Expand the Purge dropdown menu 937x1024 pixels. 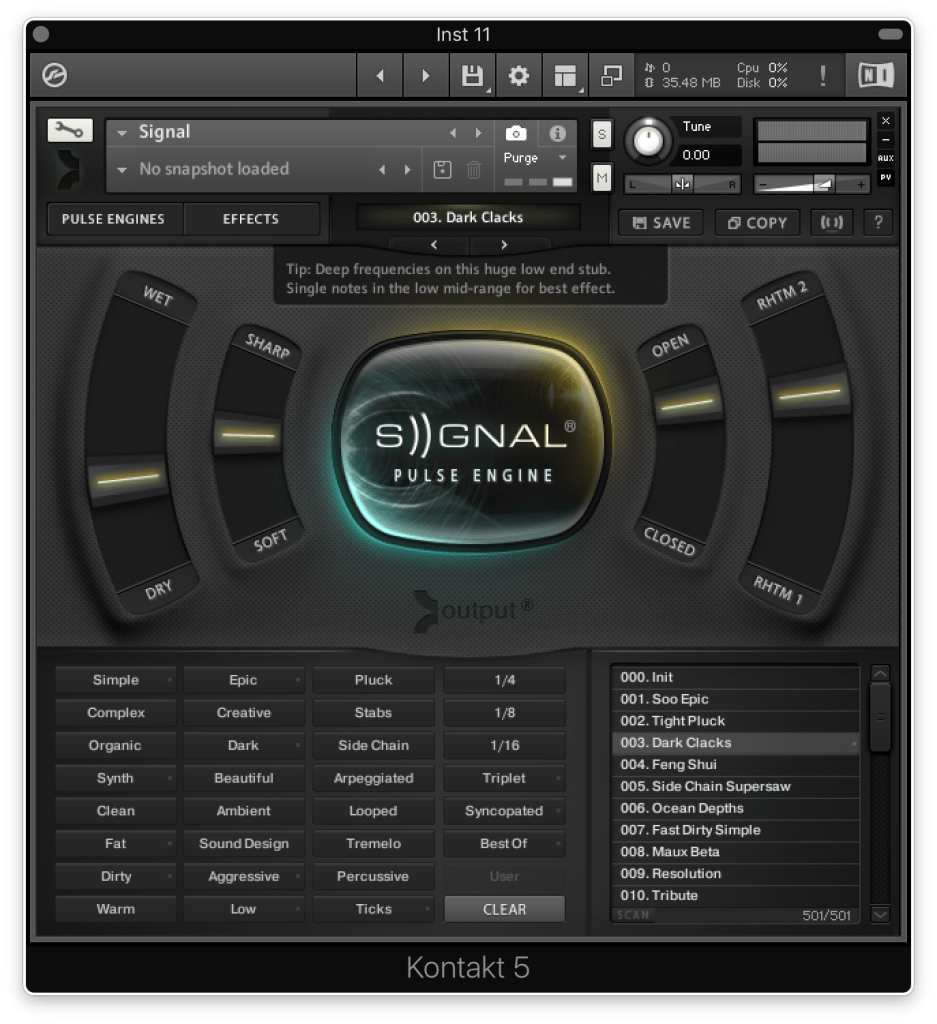click(x=562, y=158)
